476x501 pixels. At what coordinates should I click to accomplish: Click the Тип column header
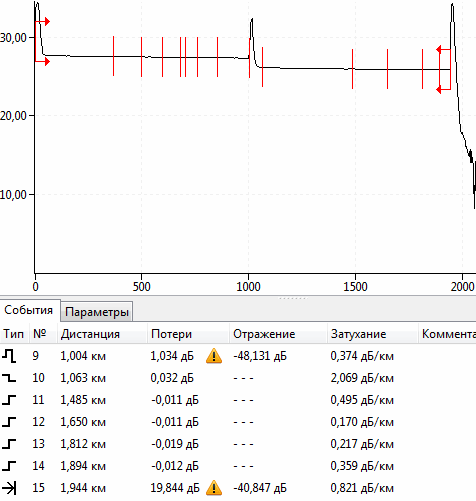point(14,334)
